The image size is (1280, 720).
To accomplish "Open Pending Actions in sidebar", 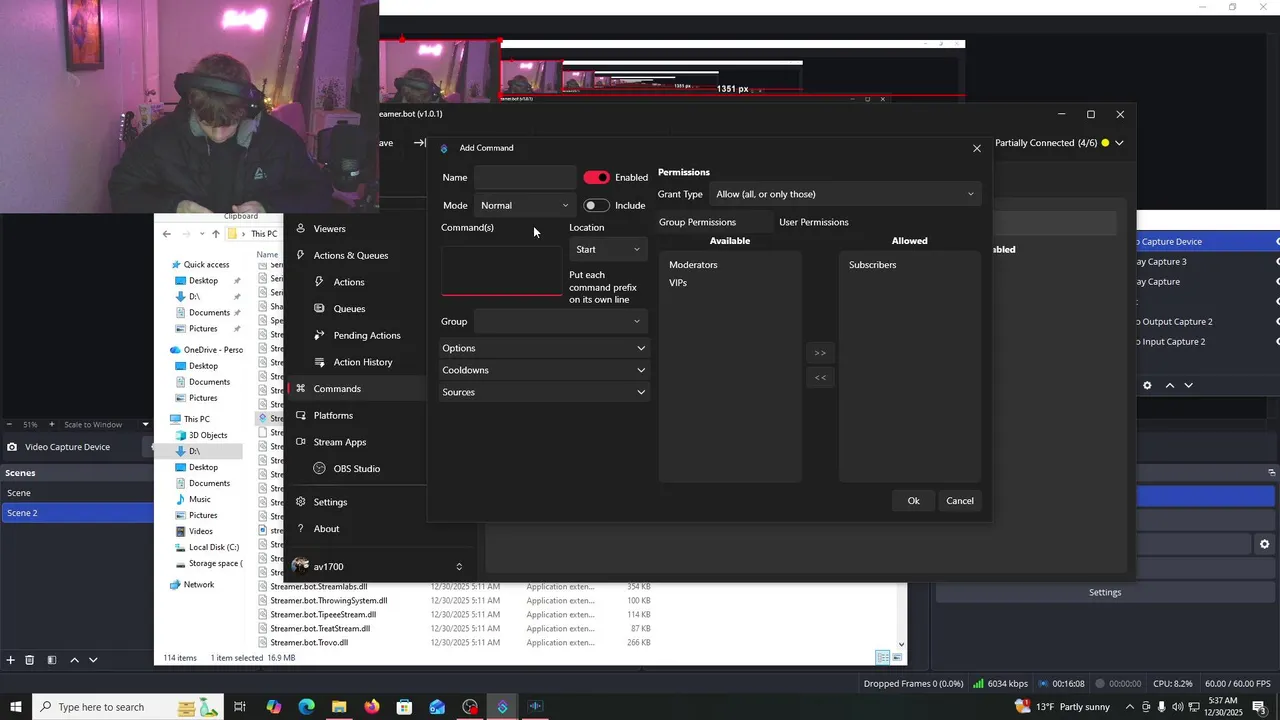I will [x=366, y=335].
